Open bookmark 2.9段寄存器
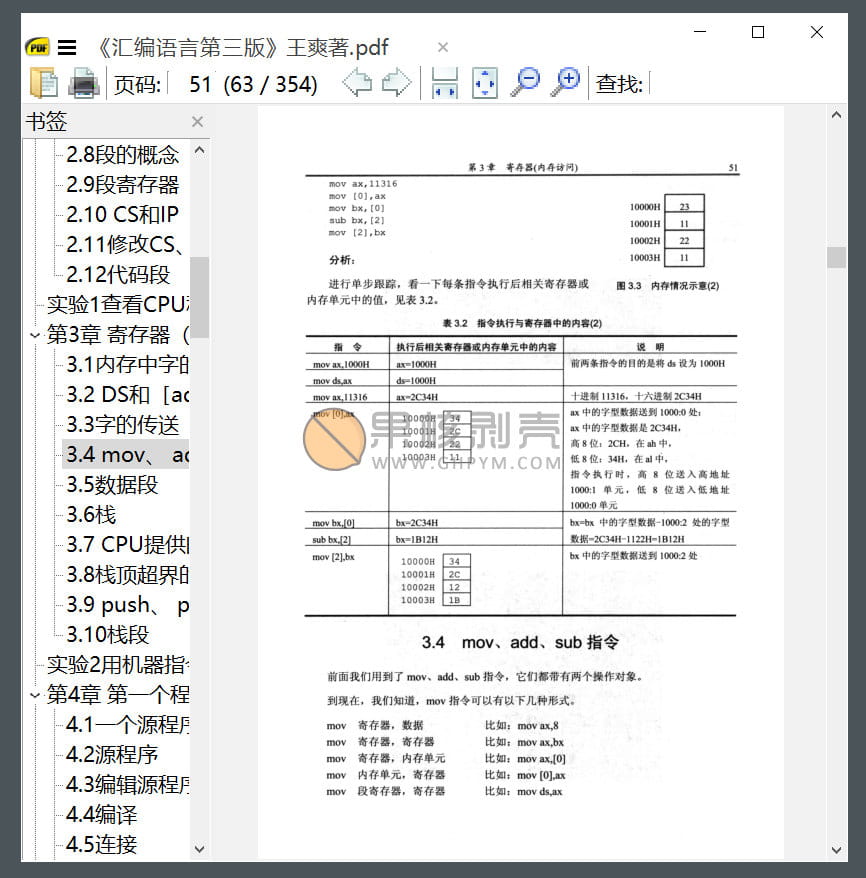The width and height of the screenshot is (866, 878). point(123,185)
